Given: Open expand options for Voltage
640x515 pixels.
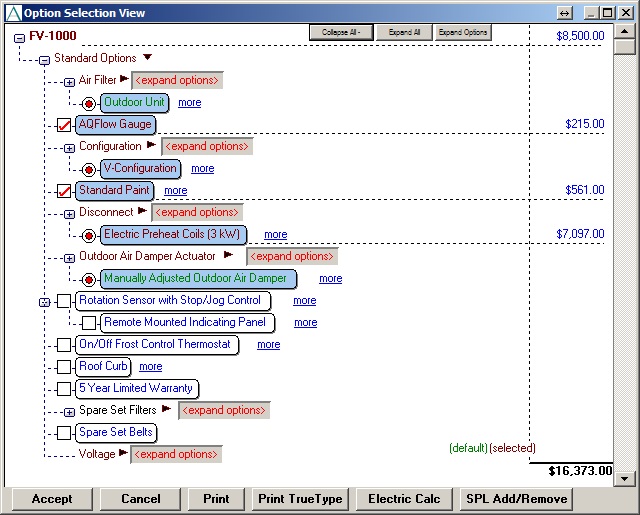Looking at the screenshot, I should 177,454.
